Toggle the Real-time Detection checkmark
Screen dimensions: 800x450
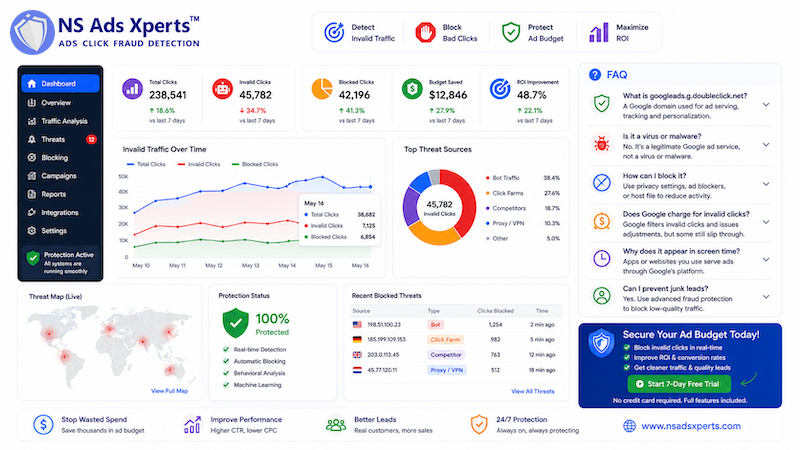click(226, 349)
